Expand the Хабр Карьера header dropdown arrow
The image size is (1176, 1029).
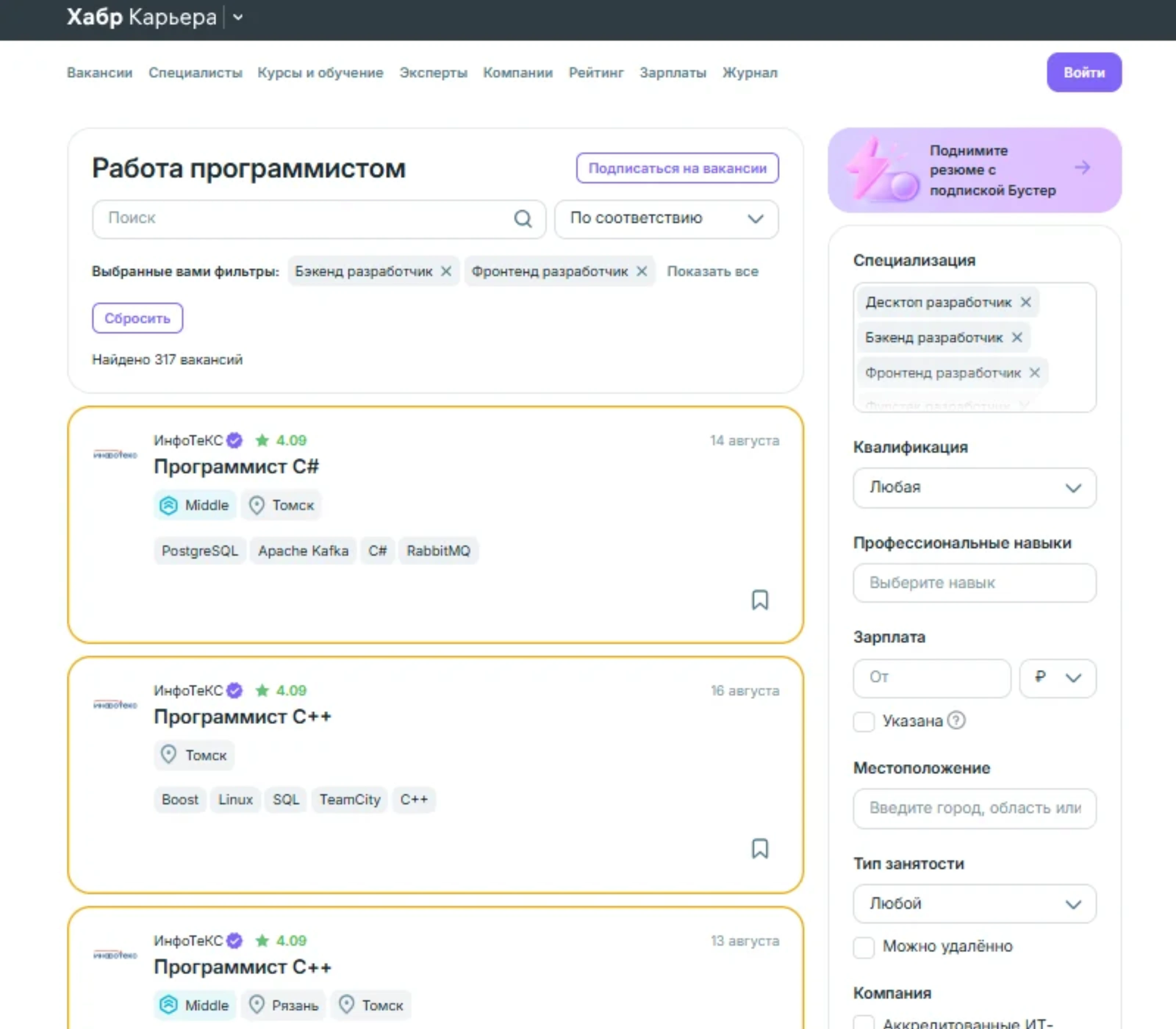(238, 18)
